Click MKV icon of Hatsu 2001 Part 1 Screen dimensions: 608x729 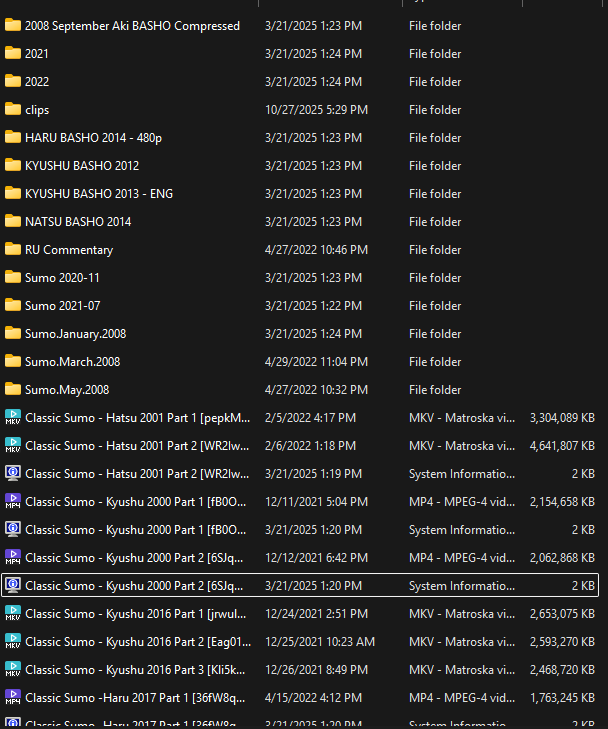point(13,417)
